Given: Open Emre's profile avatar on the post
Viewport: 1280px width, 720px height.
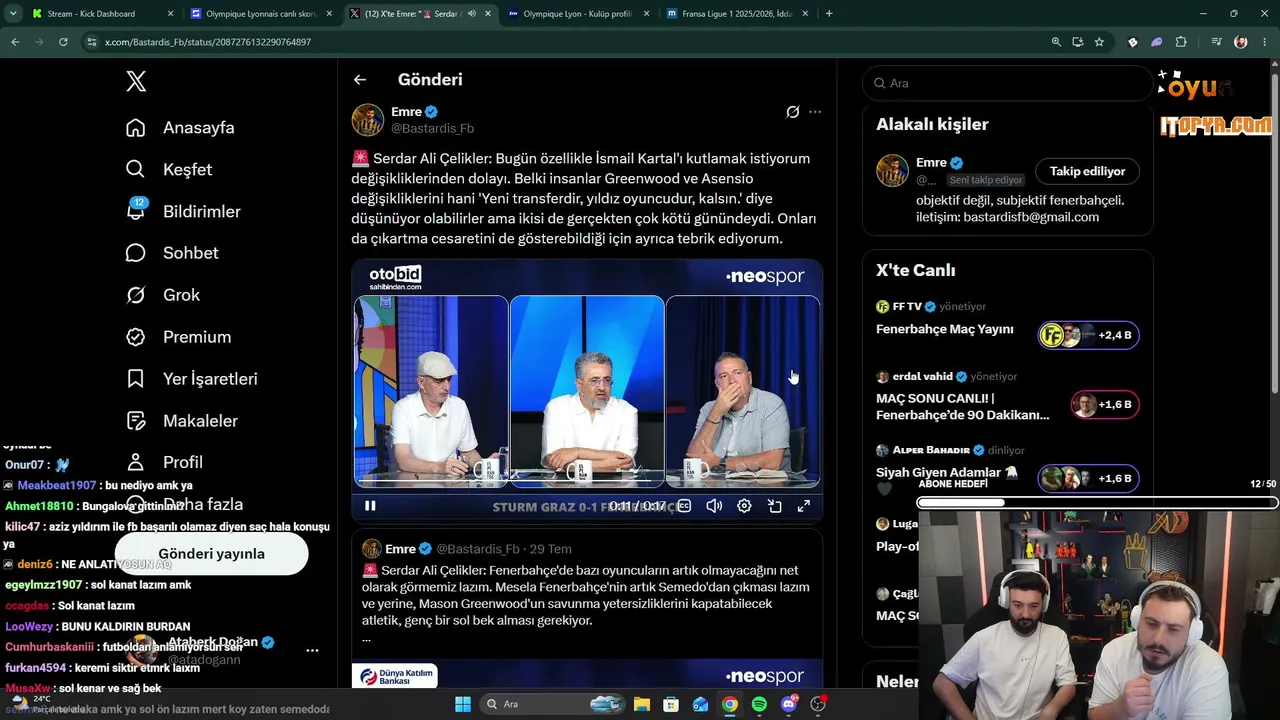Looking at the screenshot, I should coord(368,120).
